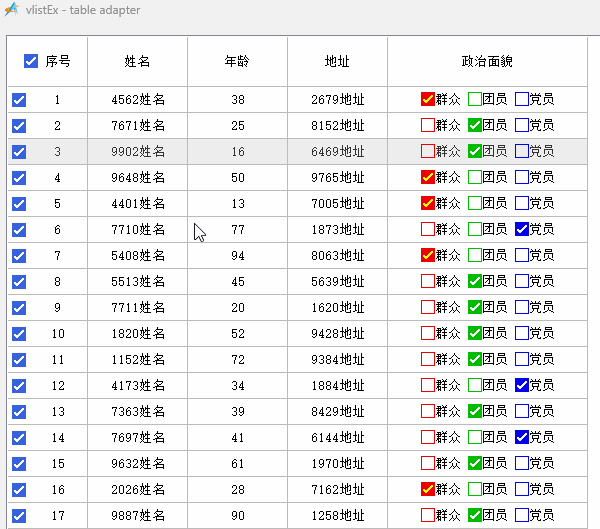Image resolution: width=600 pixels, height=529 pixels.
Task: Click the address cell 9428地址
Action: [337, 334]
